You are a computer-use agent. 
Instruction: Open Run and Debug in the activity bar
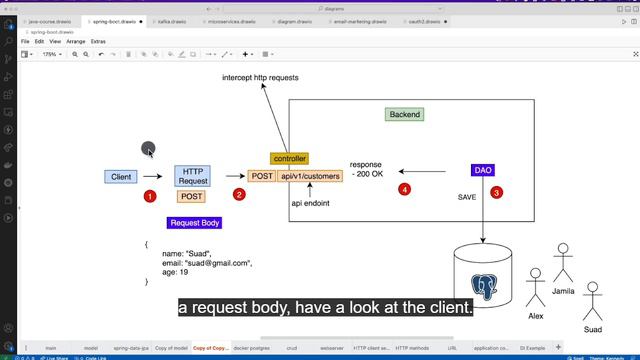point(8,77)
